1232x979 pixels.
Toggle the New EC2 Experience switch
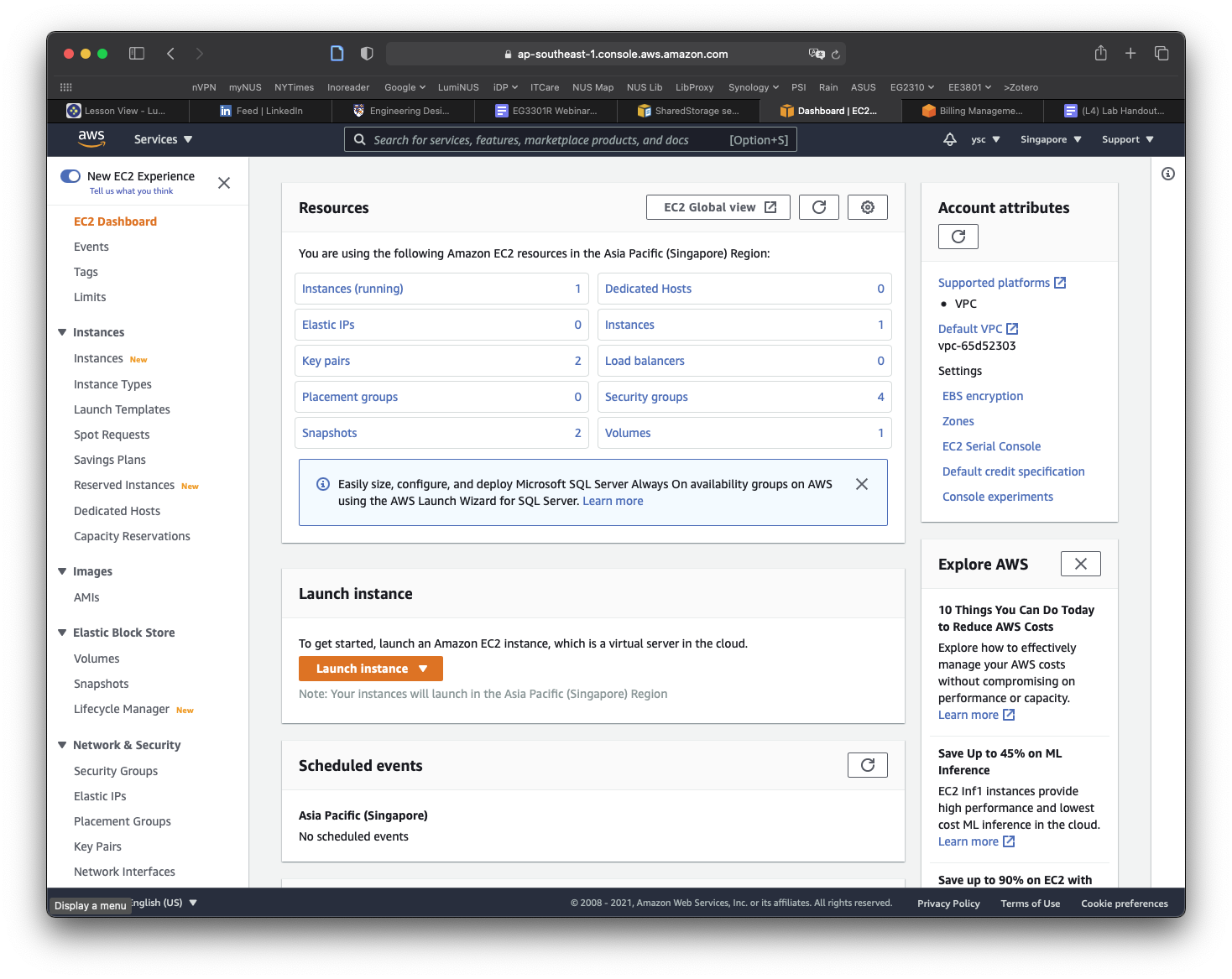tap(70, 176)
